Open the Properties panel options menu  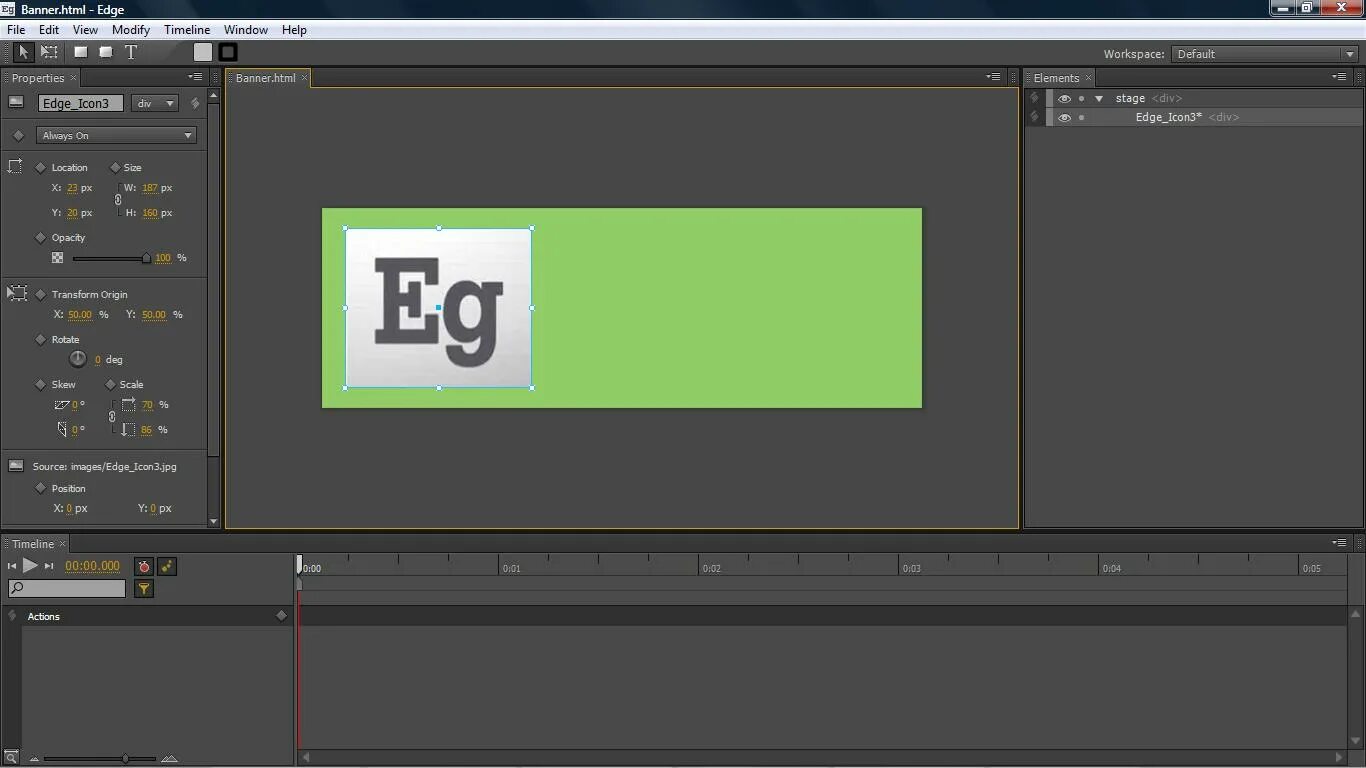[x=195, y=77]
